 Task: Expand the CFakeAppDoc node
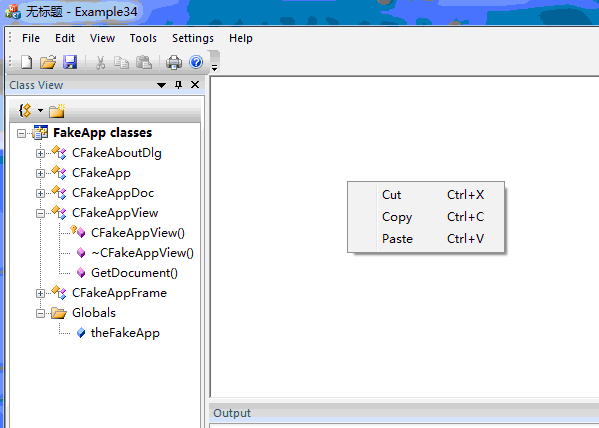coord(40,193)
